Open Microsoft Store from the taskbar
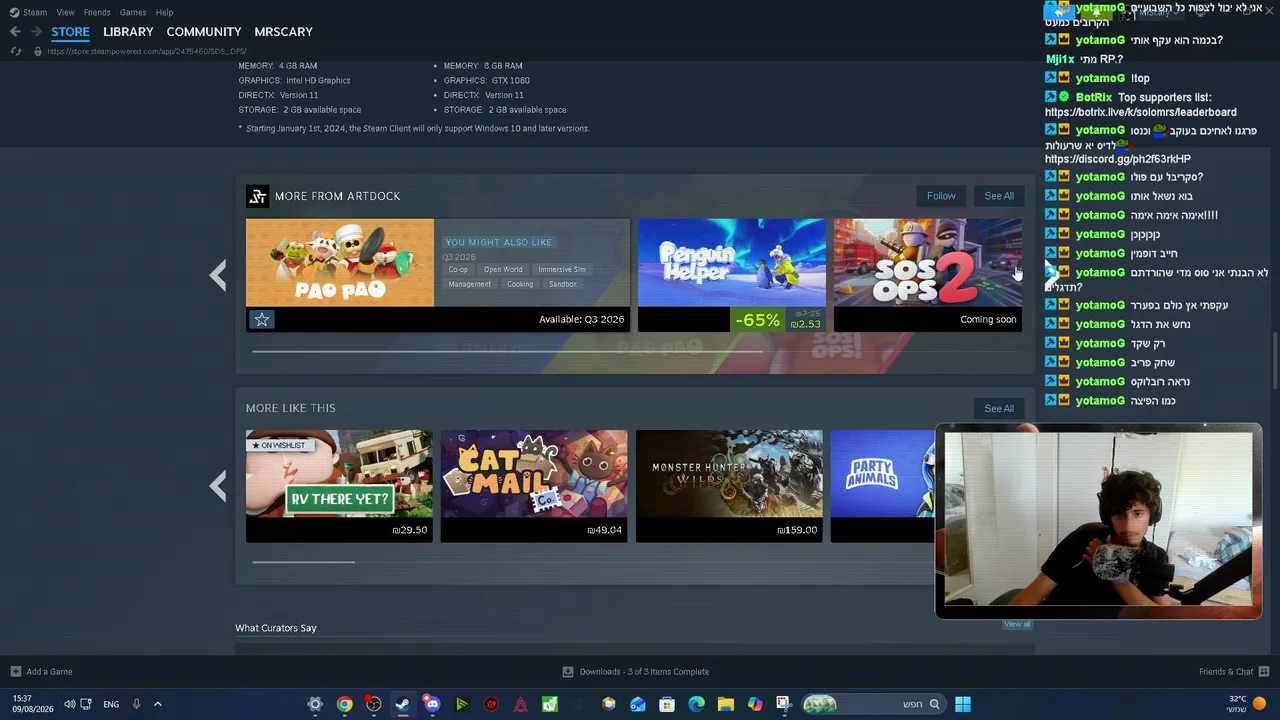Image resolution: width=1280 pixels, height=720 pixels. click(667, 704)
